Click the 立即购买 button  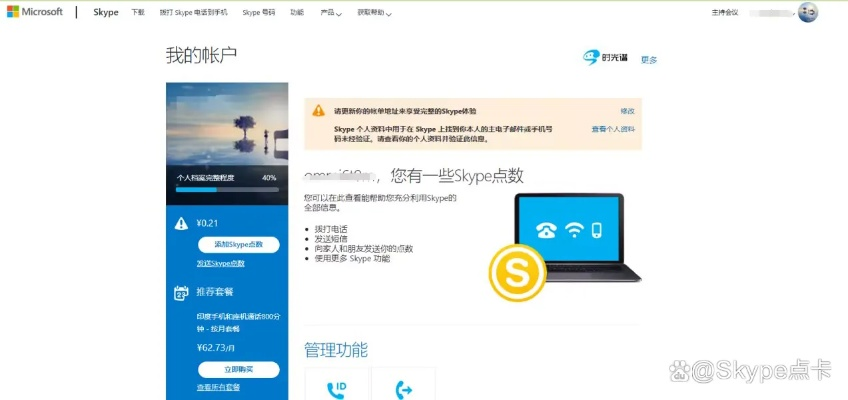pos(238,370)
